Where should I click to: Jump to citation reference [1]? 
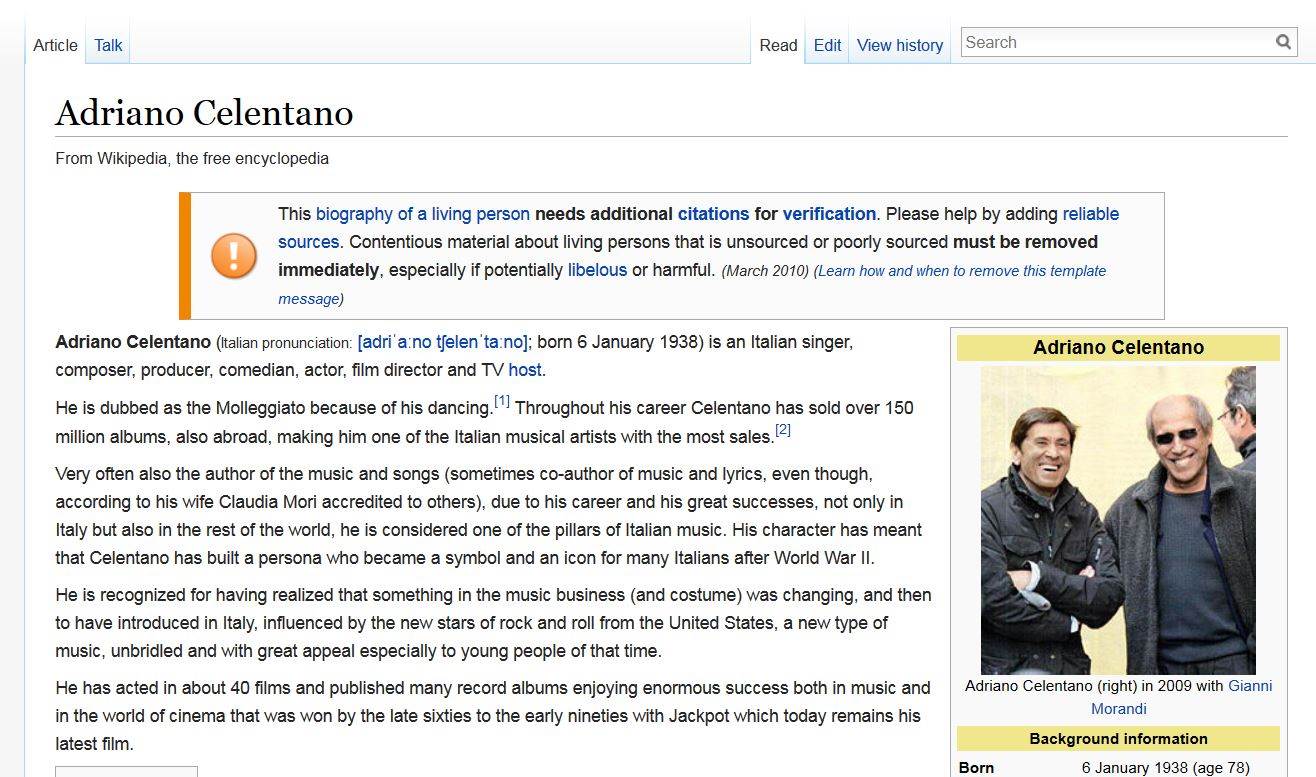[502, 402]
